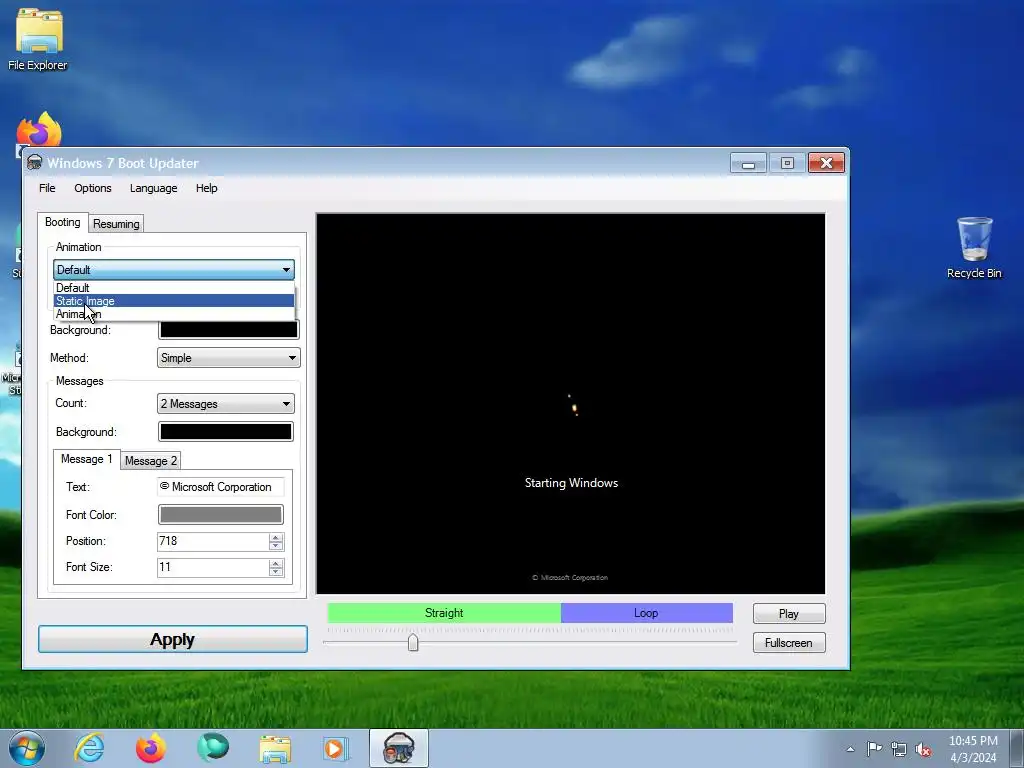Viewport: 1024px width, 768px height.
Task: Click the Position value field
Action: pyautogui.click(x=213, y=541)
